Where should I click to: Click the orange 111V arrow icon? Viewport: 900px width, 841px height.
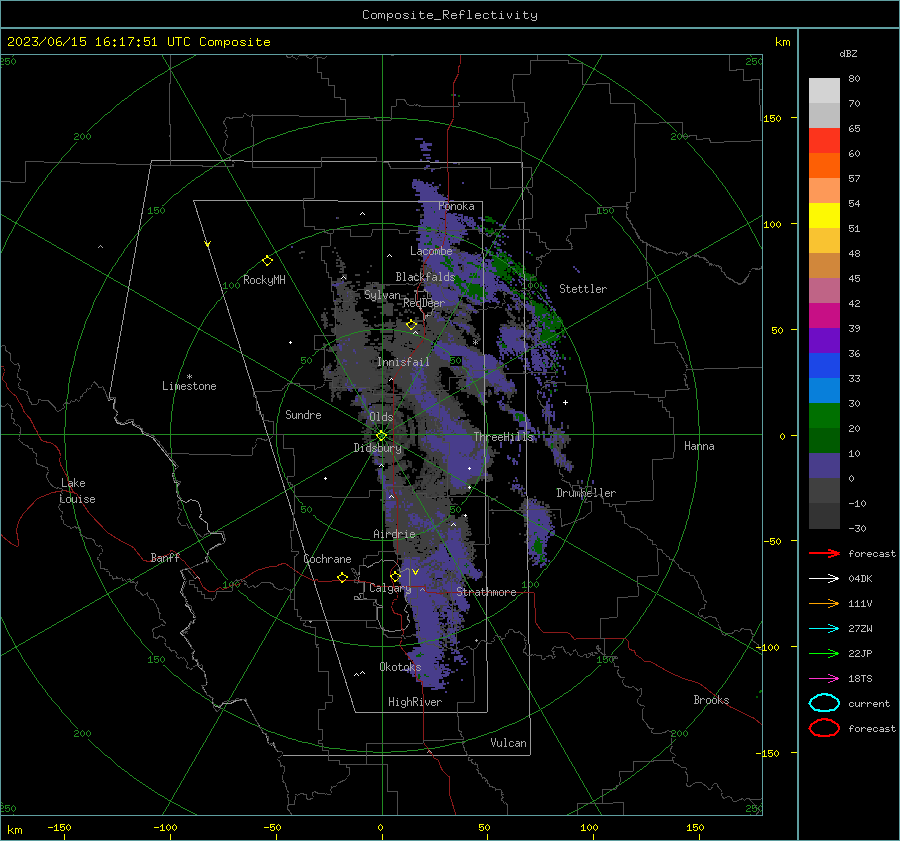(824, 603)
